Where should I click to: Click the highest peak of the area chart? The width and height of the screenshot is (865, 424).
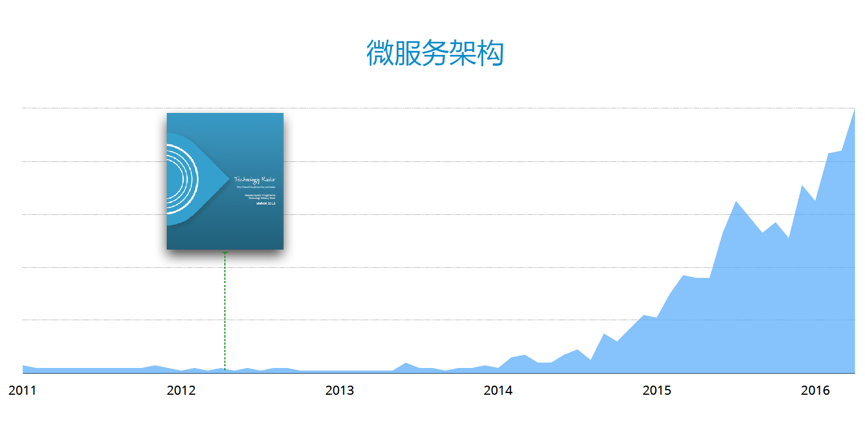pos(854,110)
